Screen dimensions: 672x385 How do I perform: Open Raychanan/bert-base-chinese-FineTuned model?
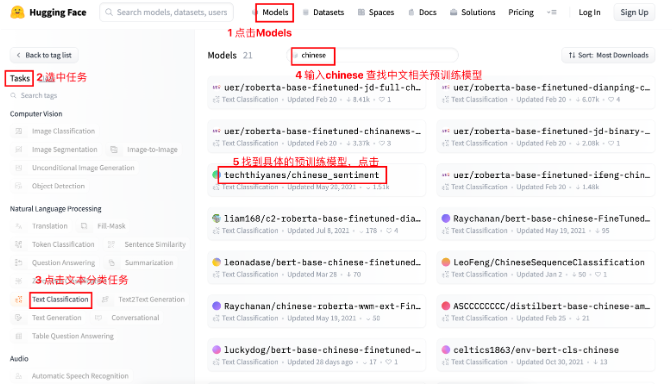point(546,224)
